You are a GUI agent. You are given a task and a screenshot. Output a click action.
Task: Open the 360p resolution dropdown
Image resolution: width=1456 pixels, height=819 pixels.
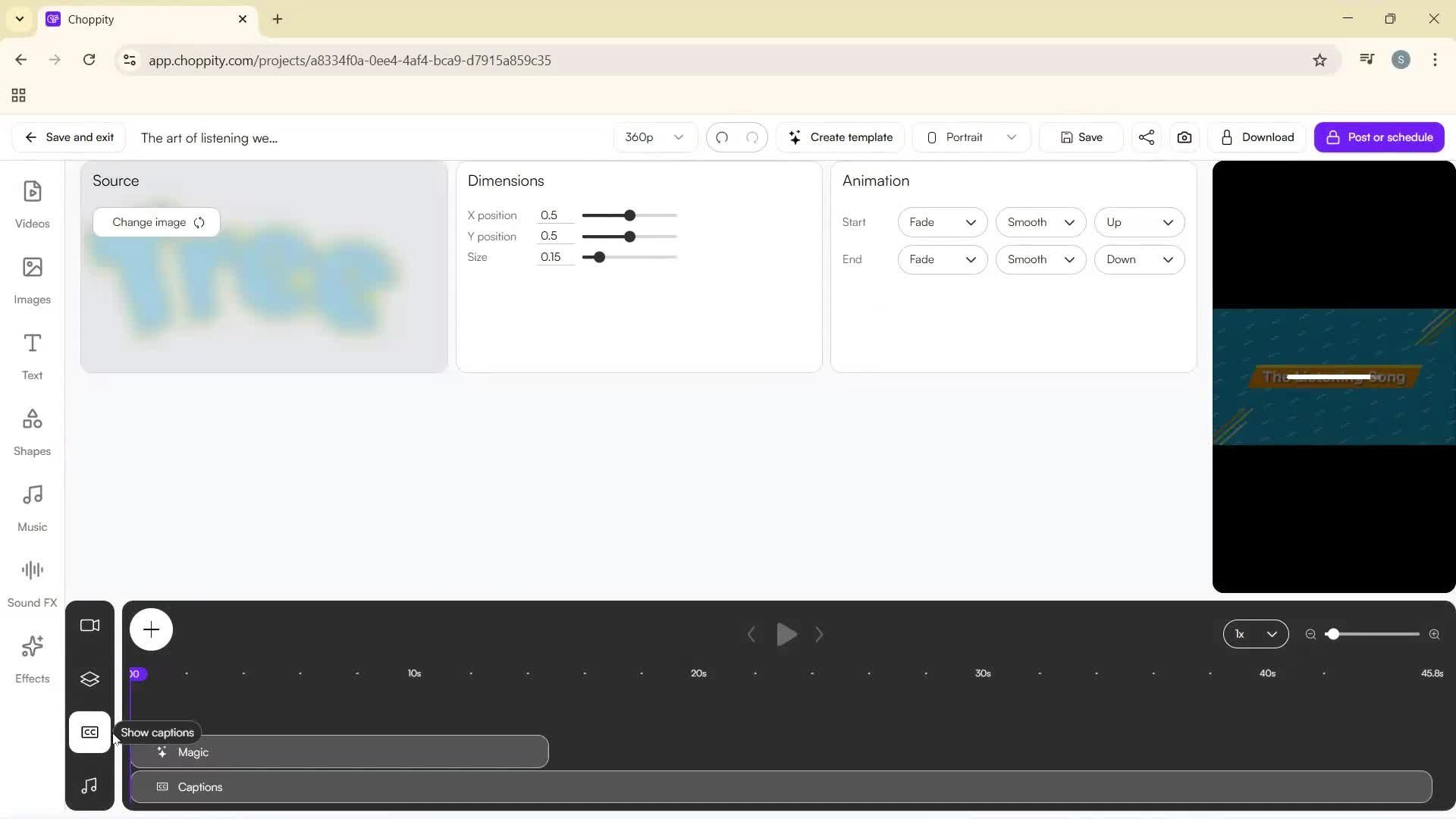tap(654, 137)
